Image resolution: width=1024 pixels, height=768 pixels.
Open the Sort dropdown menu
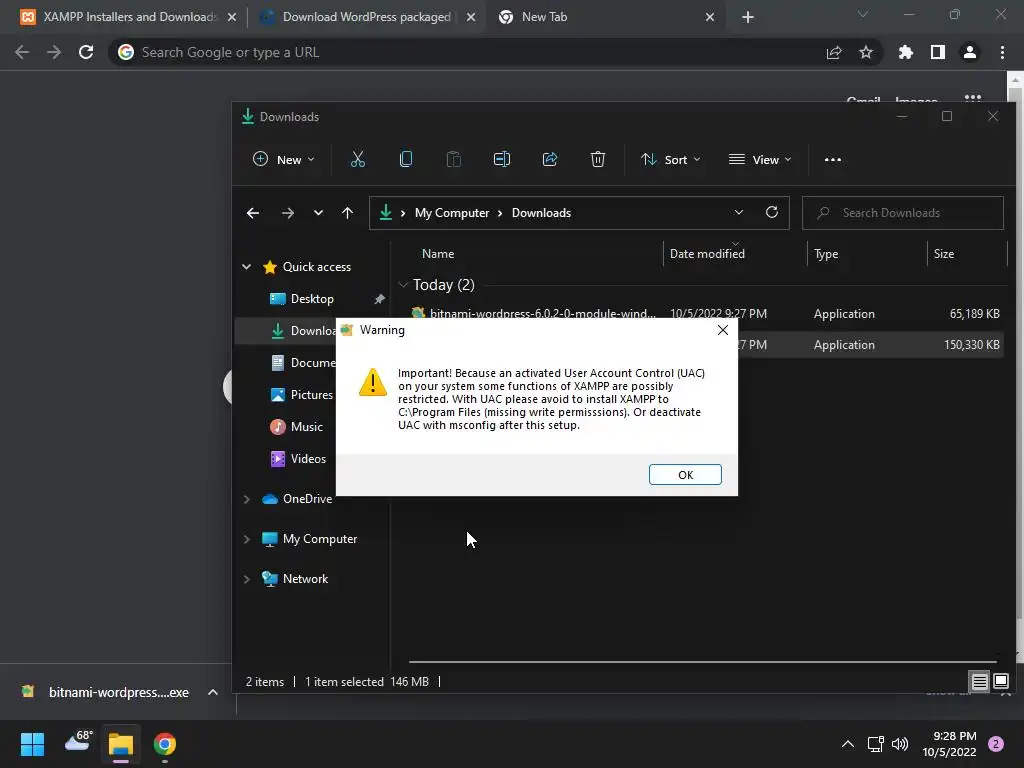(x=671, y=159)
